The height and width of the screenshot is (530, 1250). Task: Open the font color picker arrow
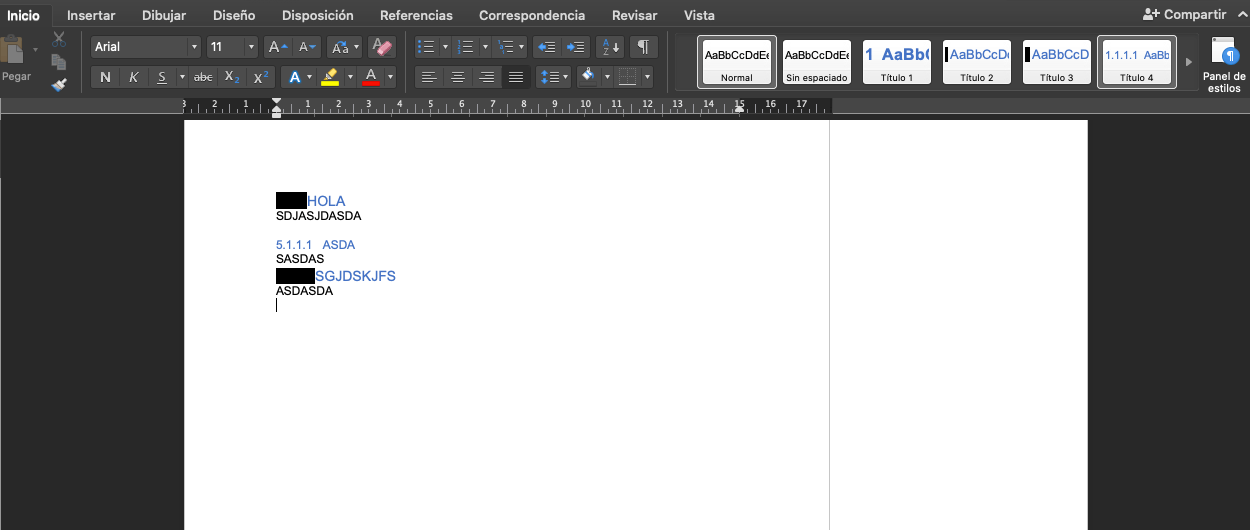tap(390, 77)
